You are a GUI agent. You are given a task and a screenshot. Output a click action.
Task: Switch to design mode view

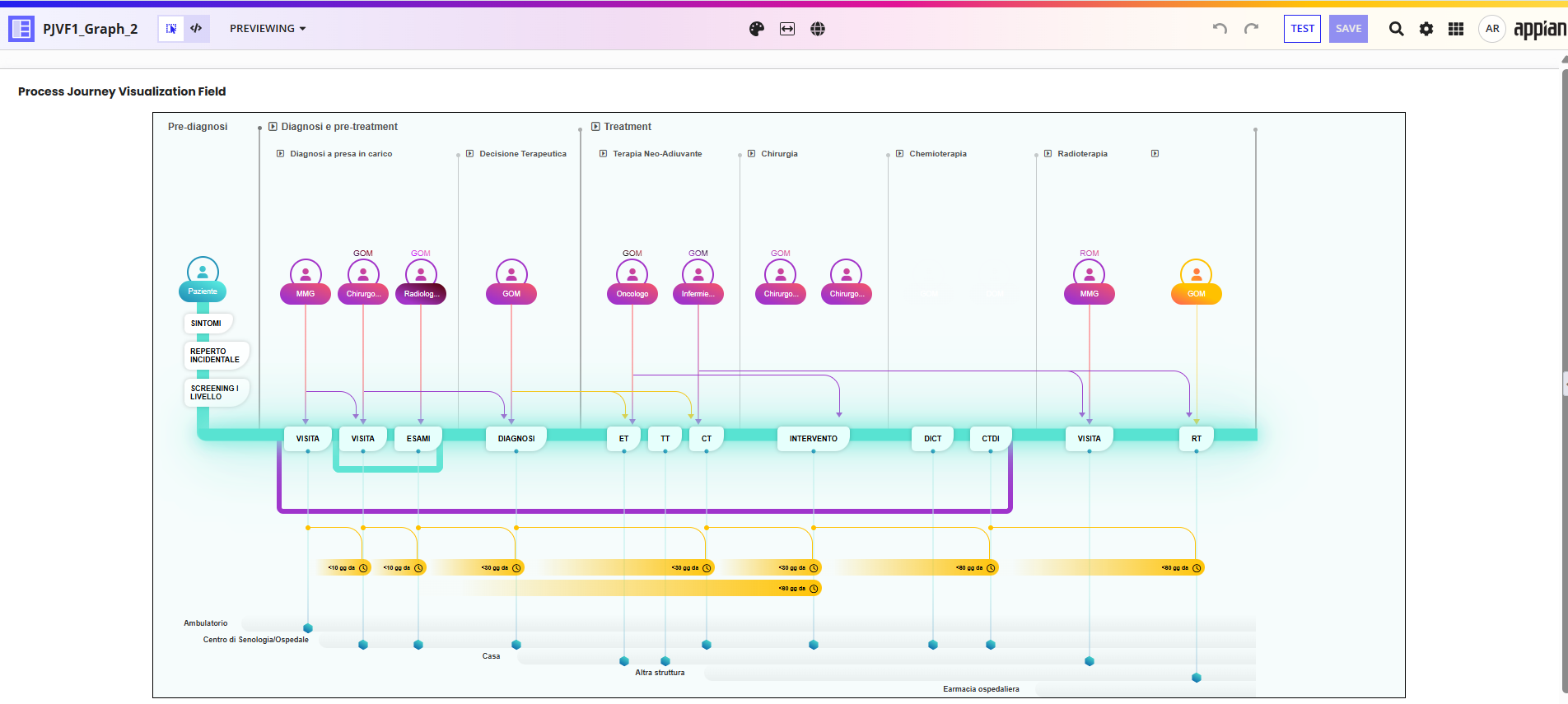coord(171,29)
